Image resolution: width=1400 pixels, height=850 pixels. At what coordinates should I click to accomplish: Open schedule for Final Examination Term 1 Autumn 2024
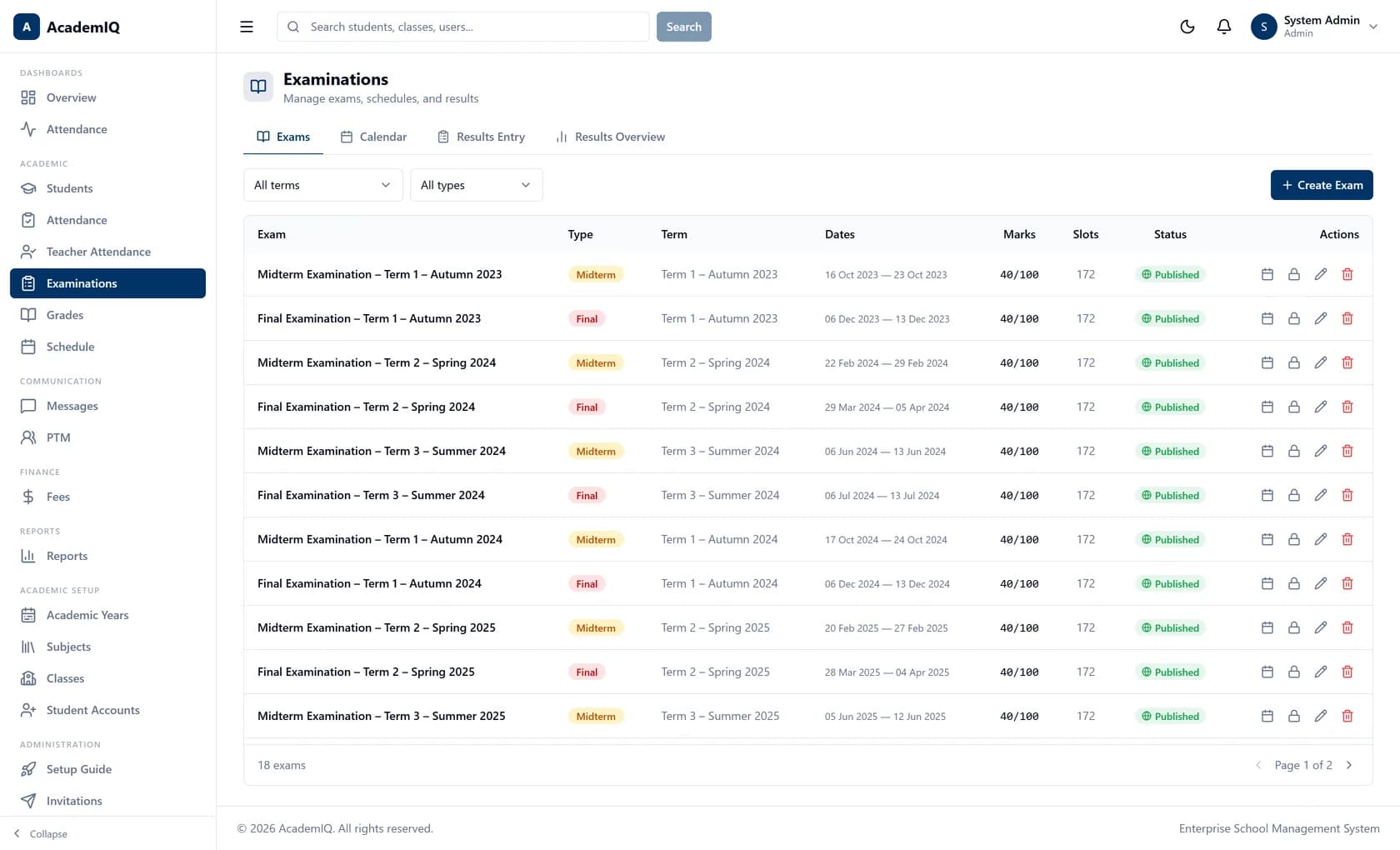tap(1267, 583)
